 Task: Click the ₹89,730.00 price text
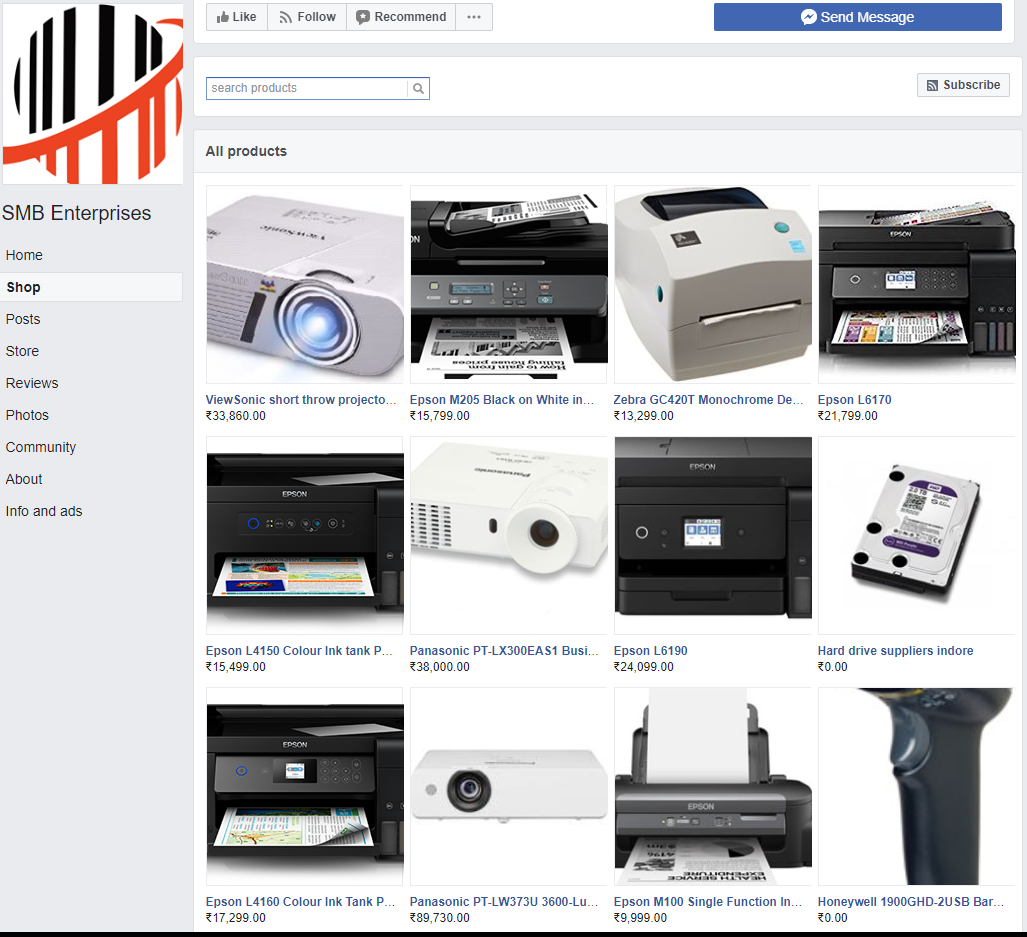[439, 917]
